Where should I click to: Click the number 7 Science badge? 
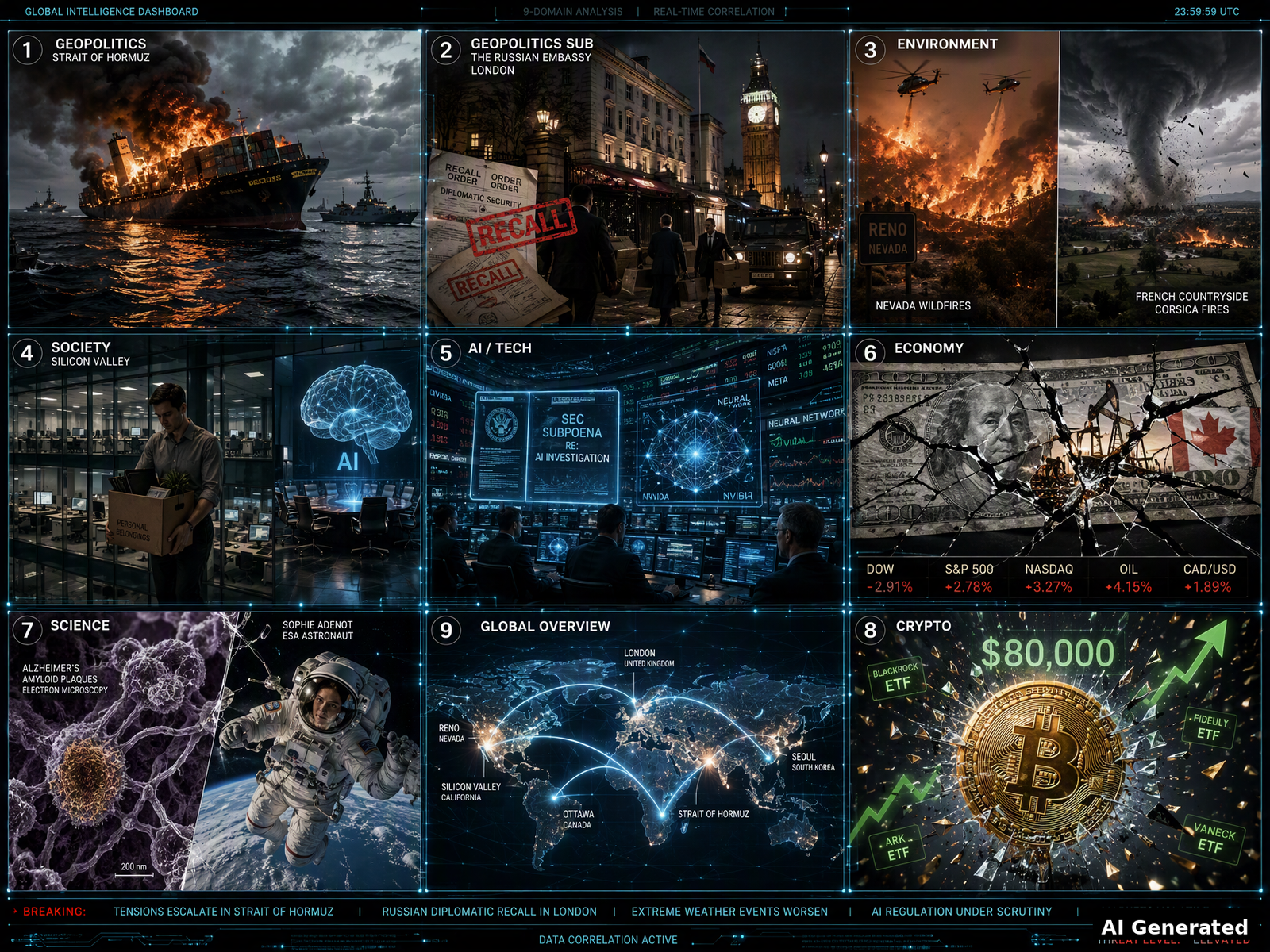click(x=27, y=630)
